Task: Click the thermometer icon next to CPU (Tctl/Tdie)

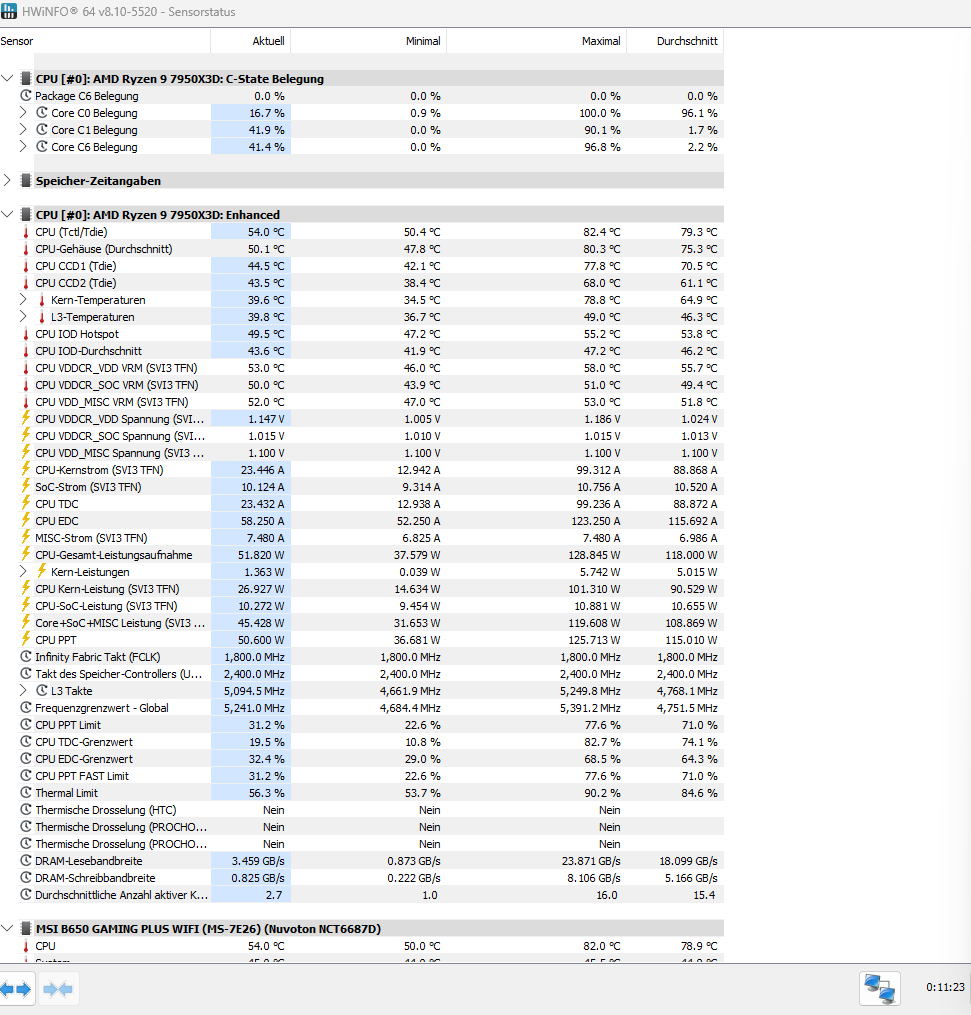Action: click(26, 232)
